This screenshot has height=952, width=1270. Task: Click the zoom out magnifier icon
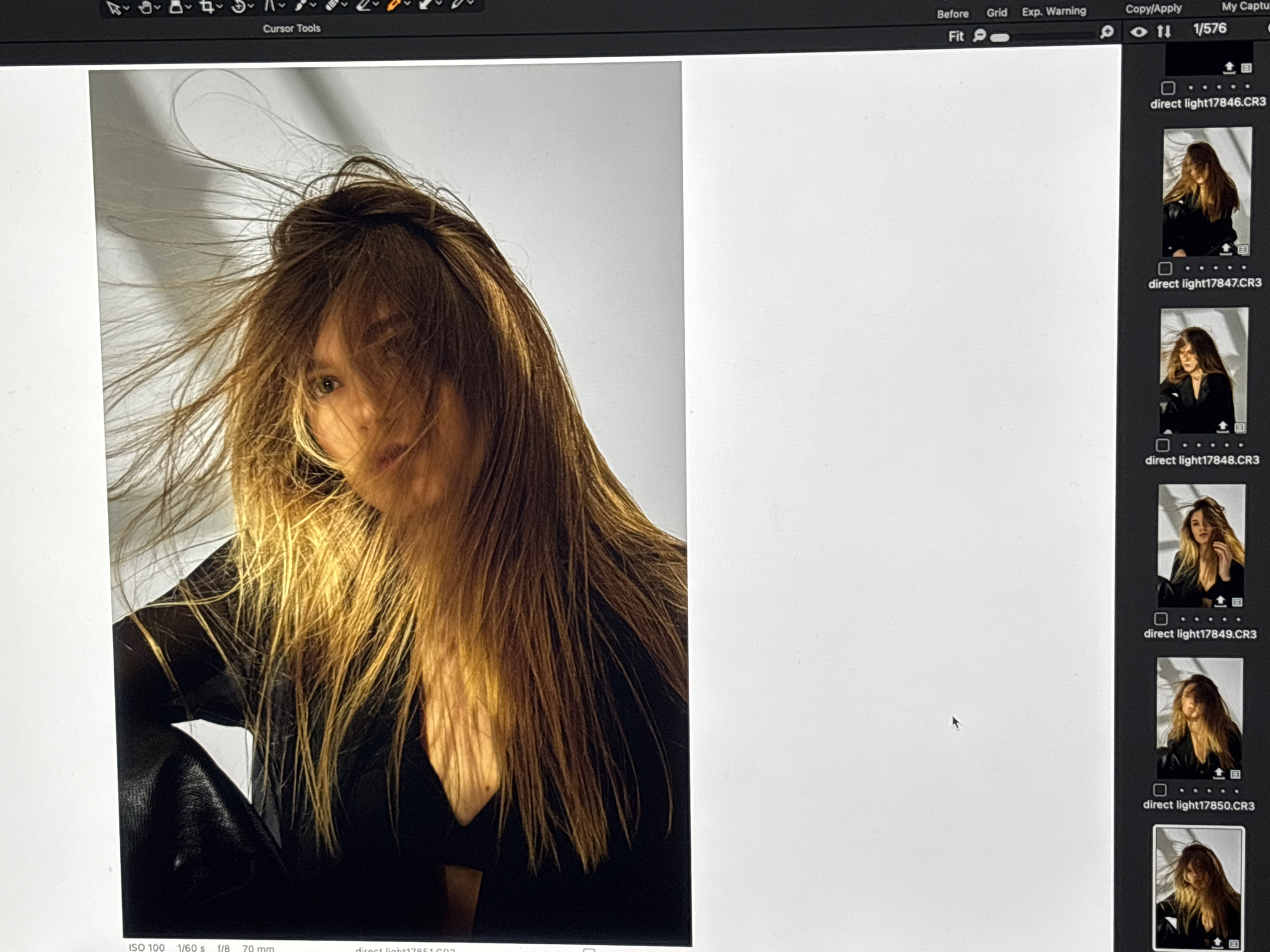(x=980, y=35)
